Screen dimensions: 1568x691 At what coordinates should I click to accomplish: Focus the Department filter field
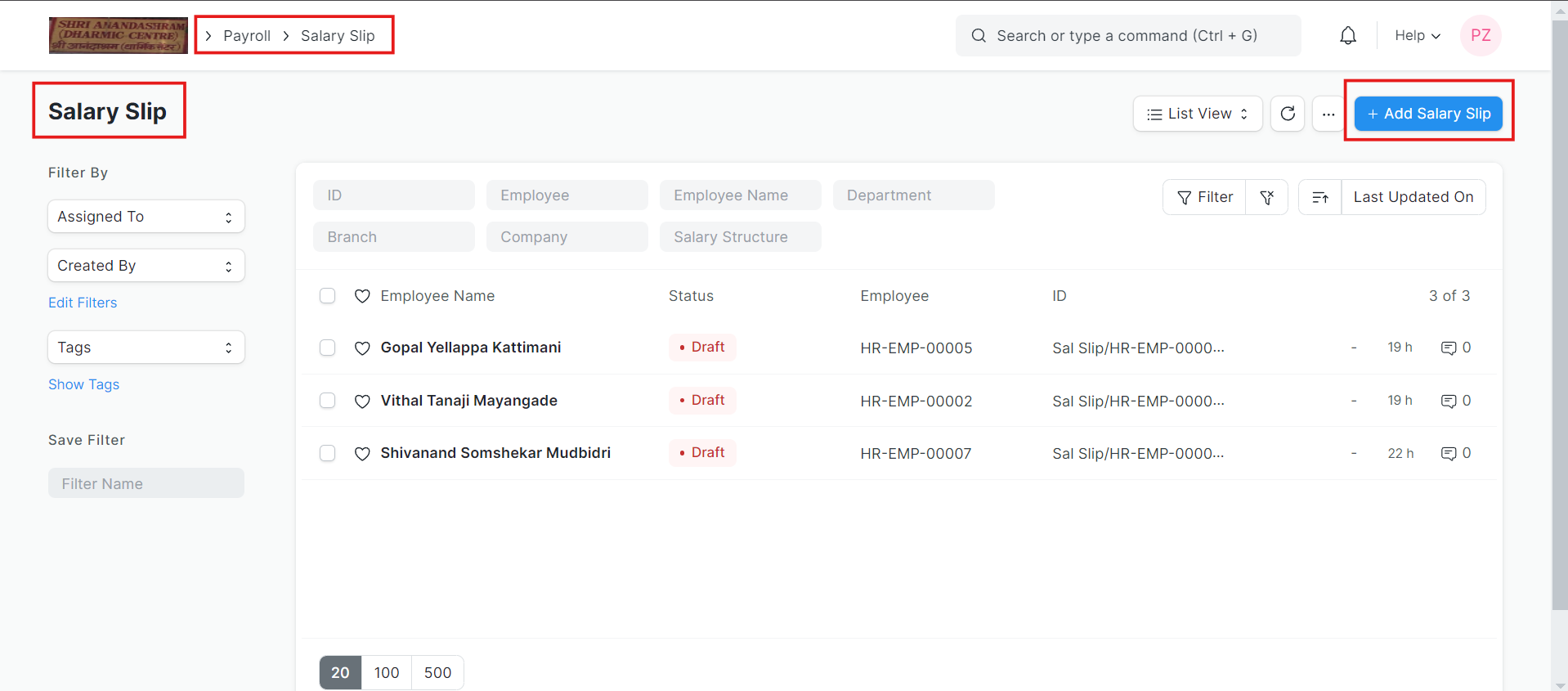(914, 195)
